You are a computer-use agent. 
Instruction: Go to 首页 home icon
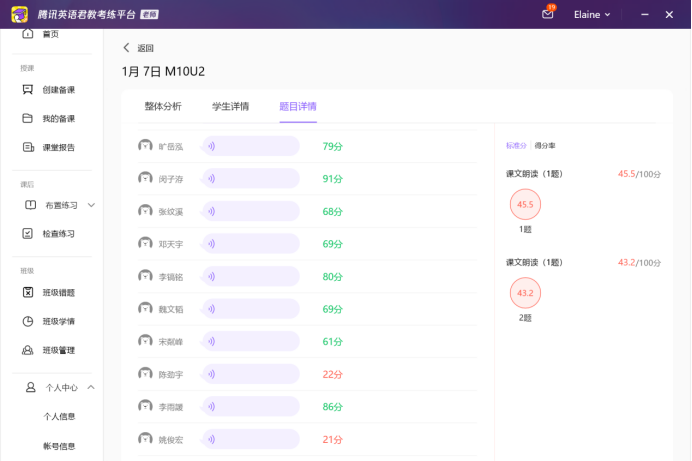coord(28,34)
